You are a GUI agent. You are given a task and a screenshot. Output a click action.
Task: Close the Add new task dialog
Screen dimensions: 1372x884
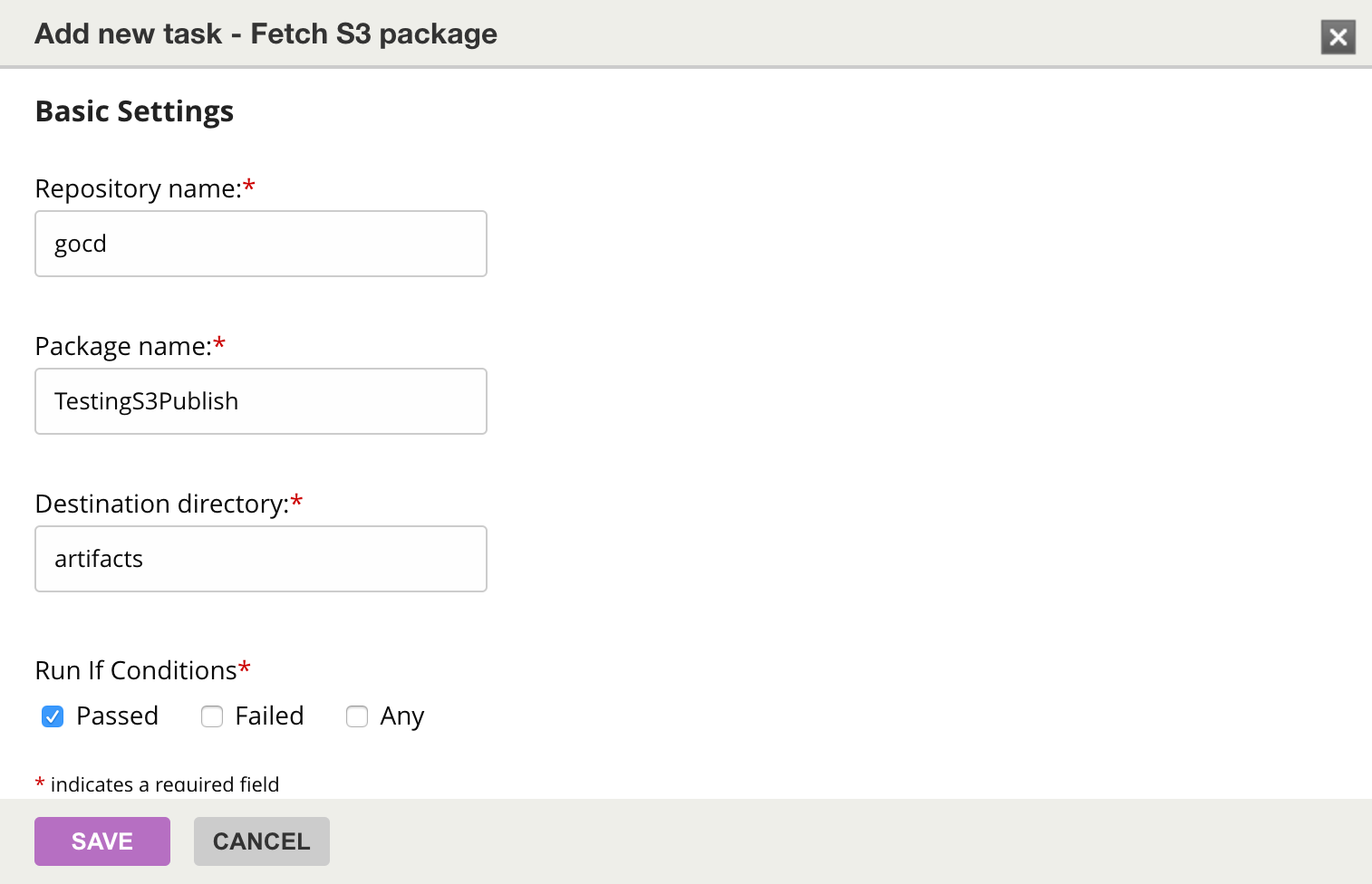point(1338,37)
